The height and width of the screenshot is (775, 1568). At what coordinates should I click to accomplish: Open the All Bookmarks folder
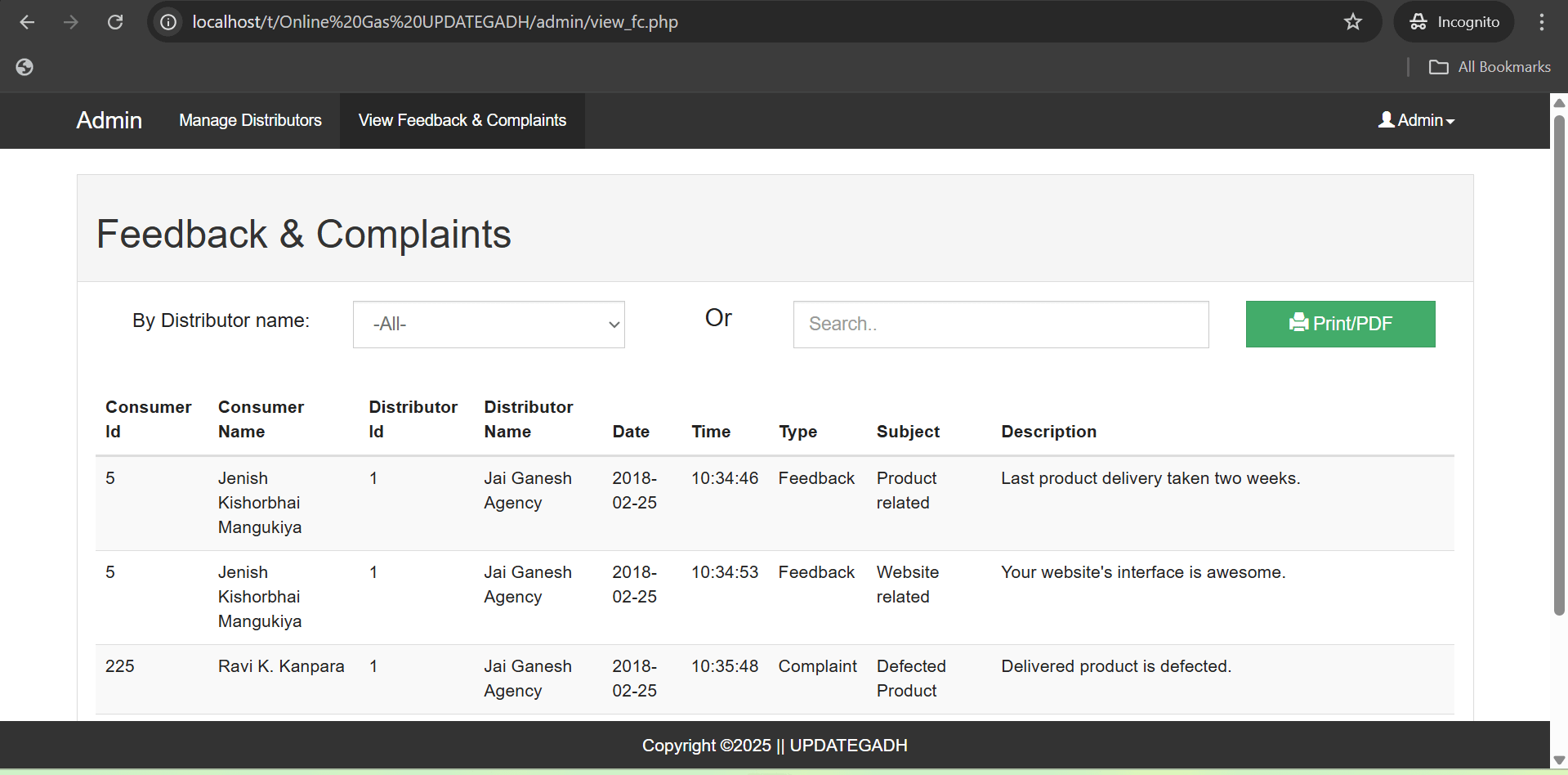pyautogui.click(x=1490, y=67)
